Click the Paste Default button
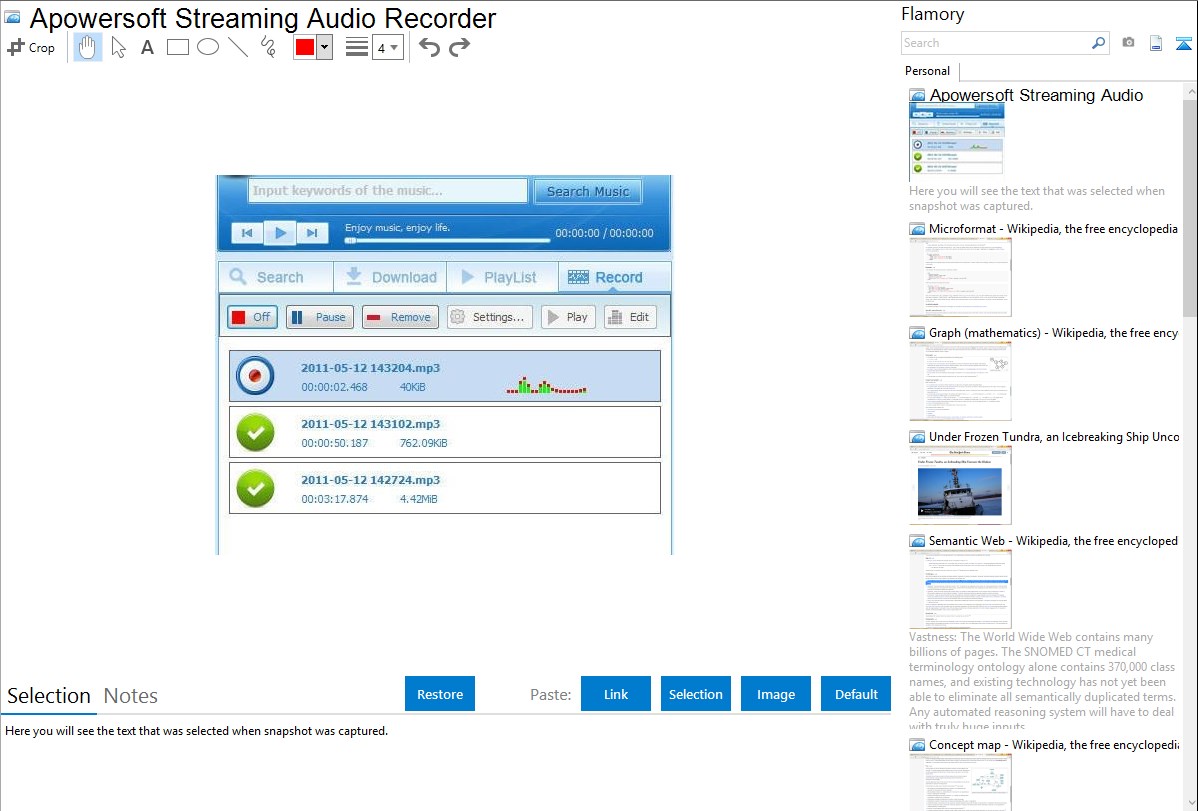Image resolution: width=1198 pixels, height=811 pixels. tap(856, 694)
